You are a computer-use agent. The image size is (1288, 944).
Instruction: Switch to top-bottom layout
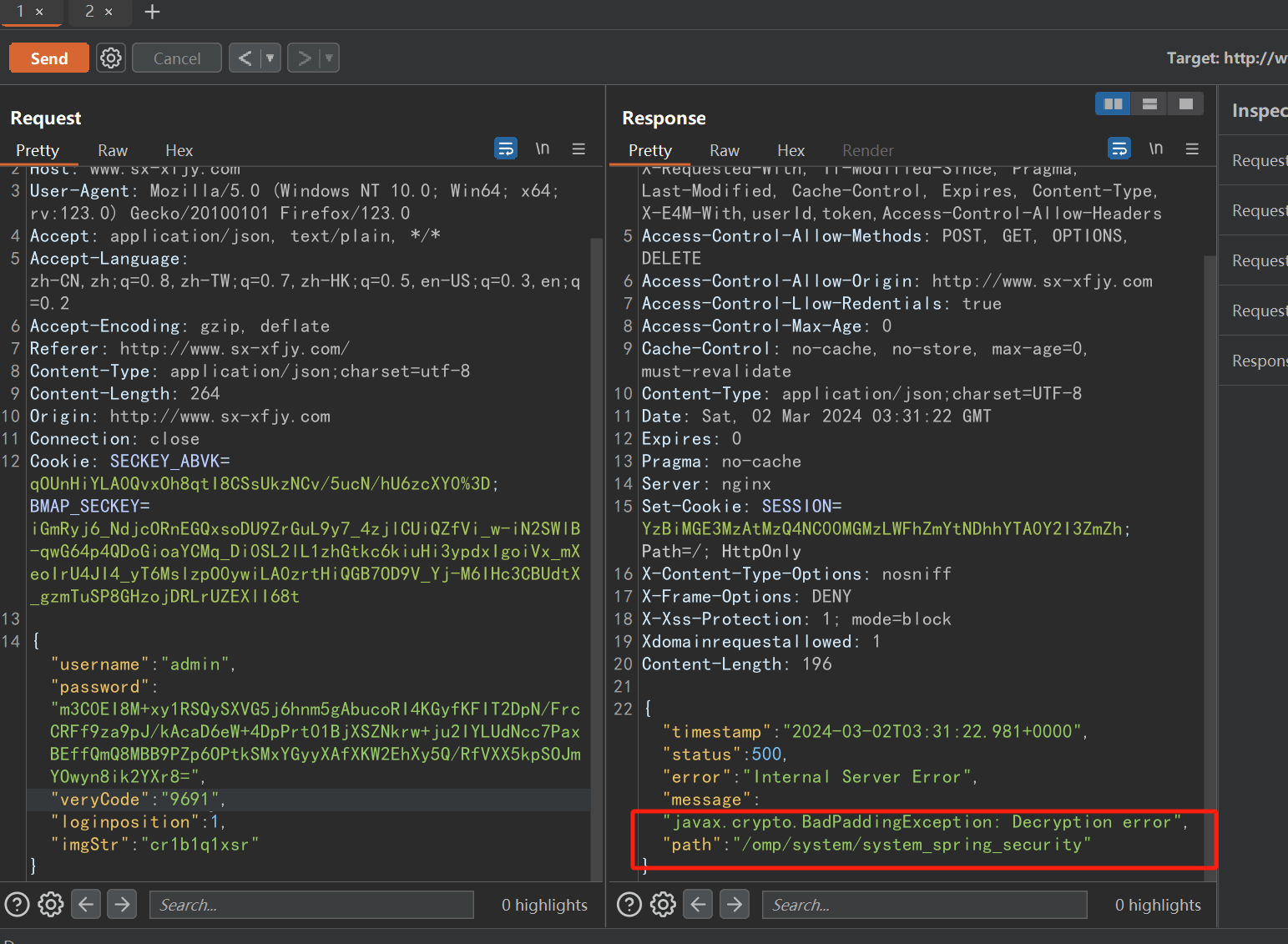pos(1149,103)
